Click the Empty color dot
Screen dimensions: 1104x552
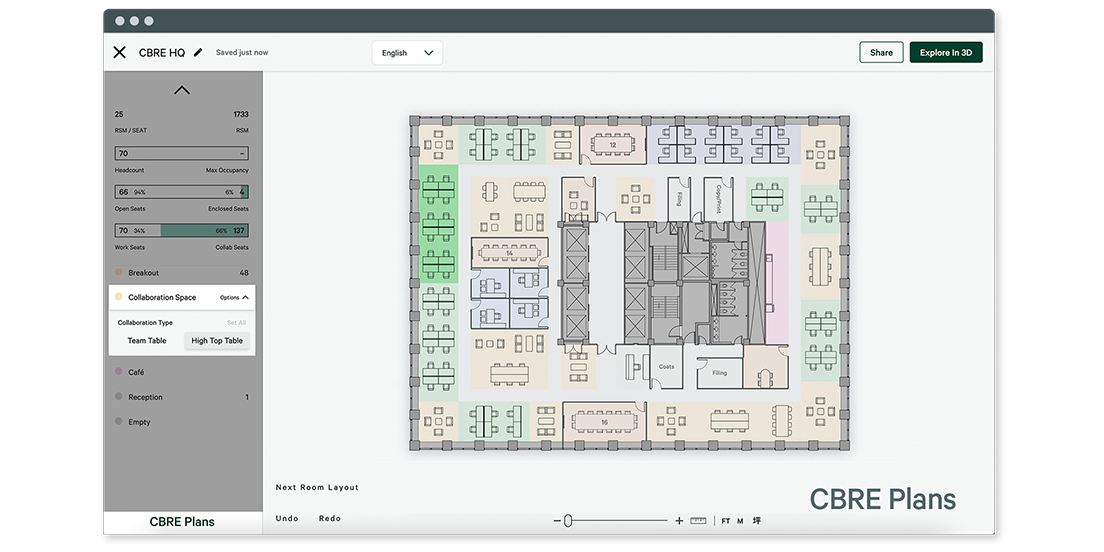[119, 422]
